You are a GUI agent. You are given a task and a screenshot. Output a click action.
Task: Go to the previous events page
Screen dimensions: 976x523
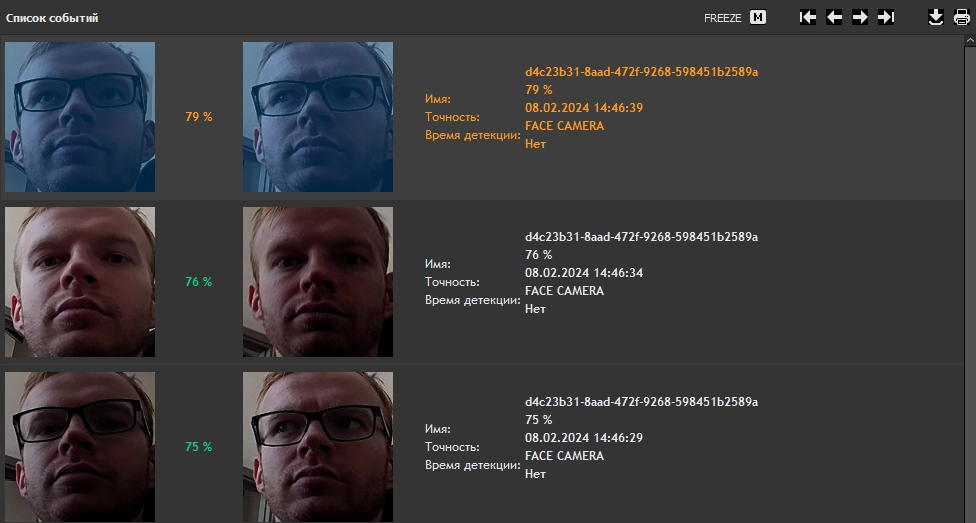[834, 17]
